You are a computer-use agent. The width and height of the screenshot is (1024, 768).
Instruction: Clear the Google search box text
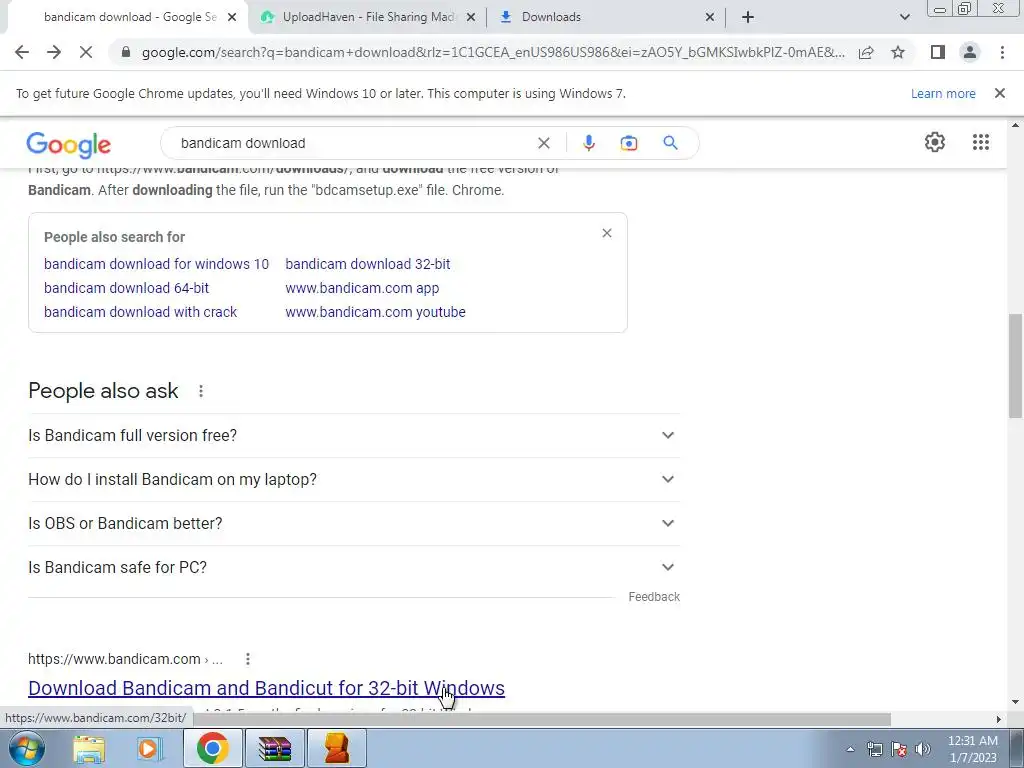pyautogui.click(x=543, y=143)
